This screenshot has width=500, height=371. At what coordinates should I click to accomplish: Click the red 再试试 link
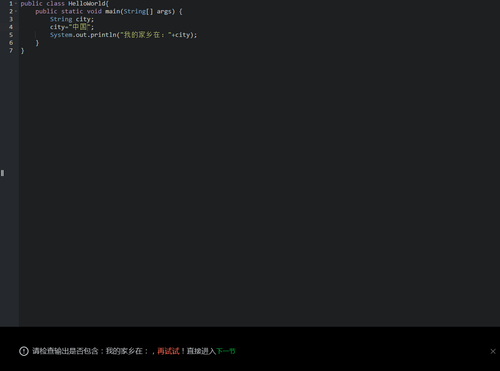click(x=168, y=351)
